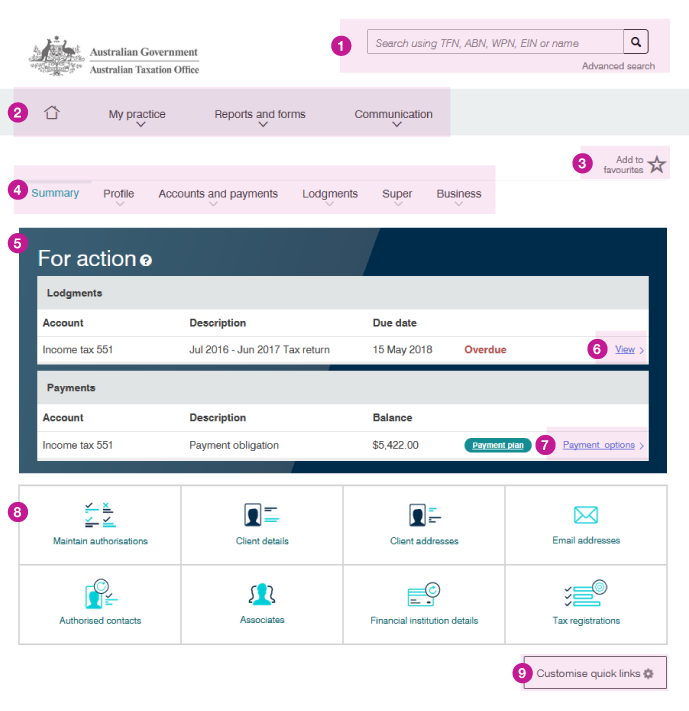Click the Add to favourites star icon
The image size is (689, 711).
pos(656,165)
